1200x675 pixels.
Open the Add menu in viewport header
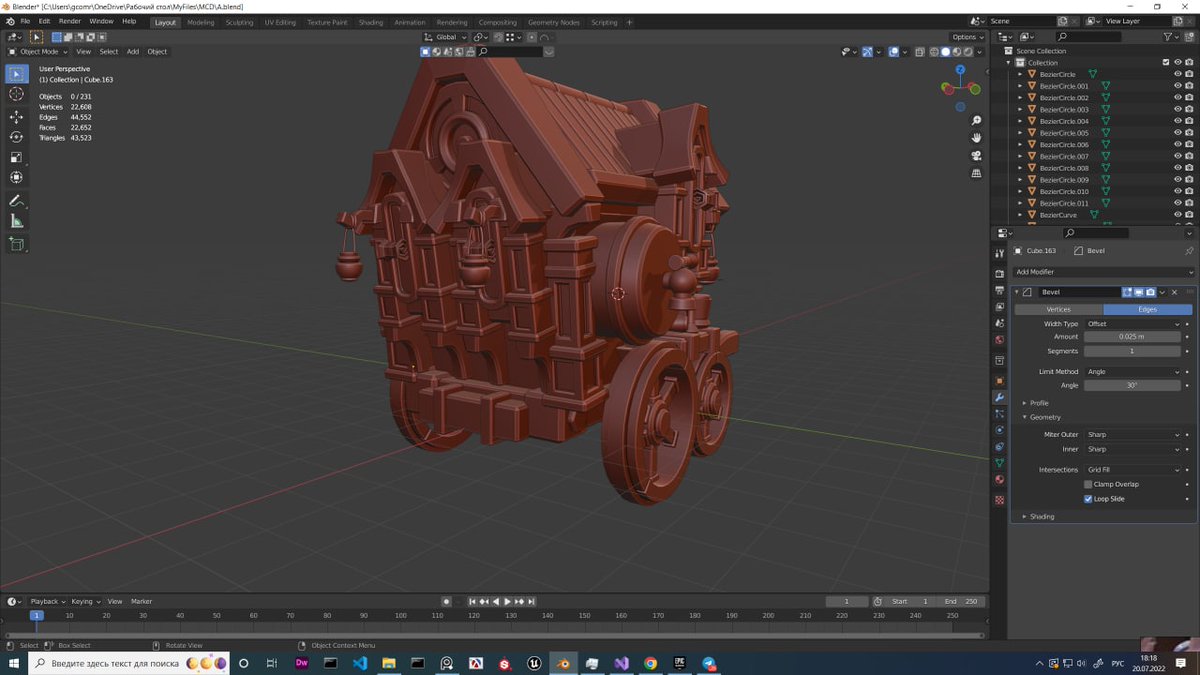point(132,52)
